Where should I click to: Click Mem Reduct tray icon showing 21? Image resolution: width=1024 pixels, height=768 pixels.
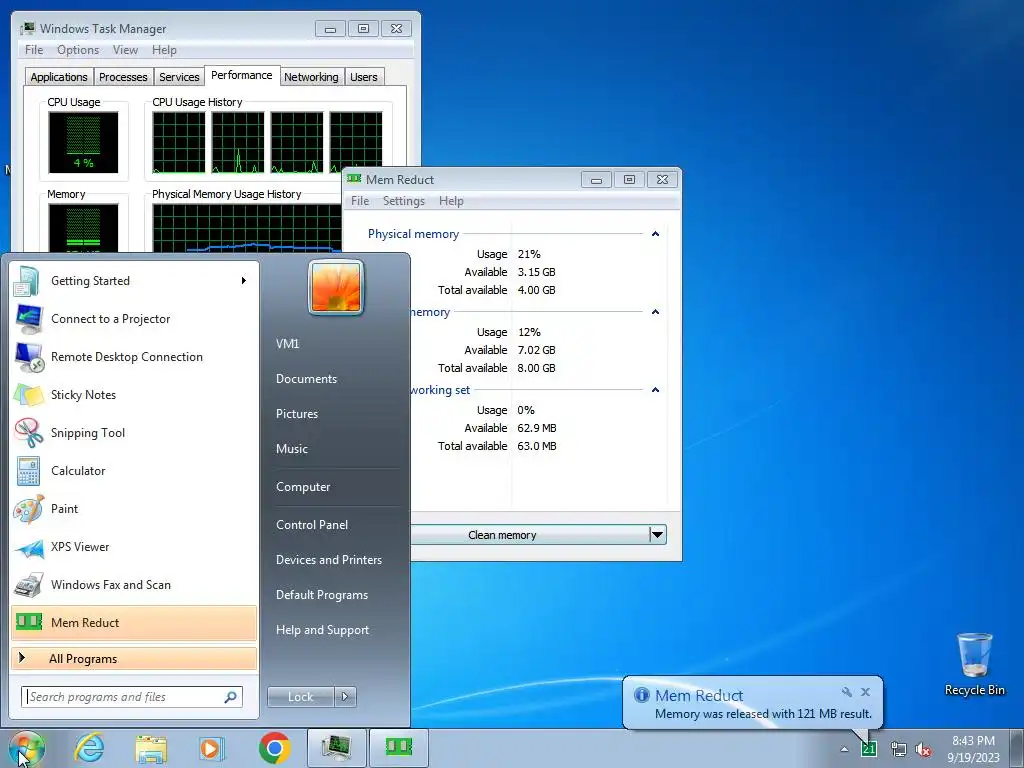pyautogui.click(x=869, y=749)
